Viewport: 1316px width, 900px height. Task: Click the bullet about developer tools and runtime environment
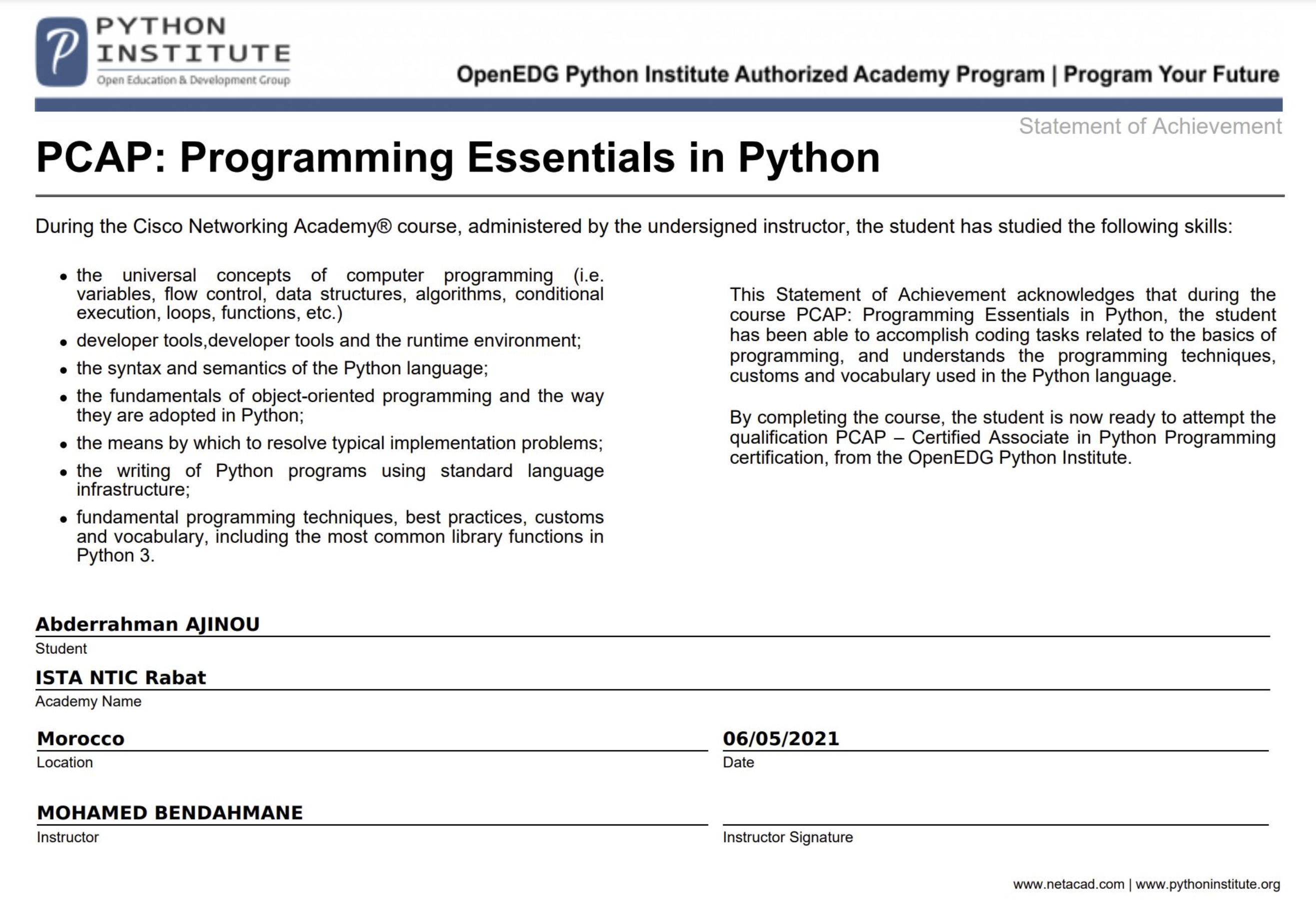329,340
